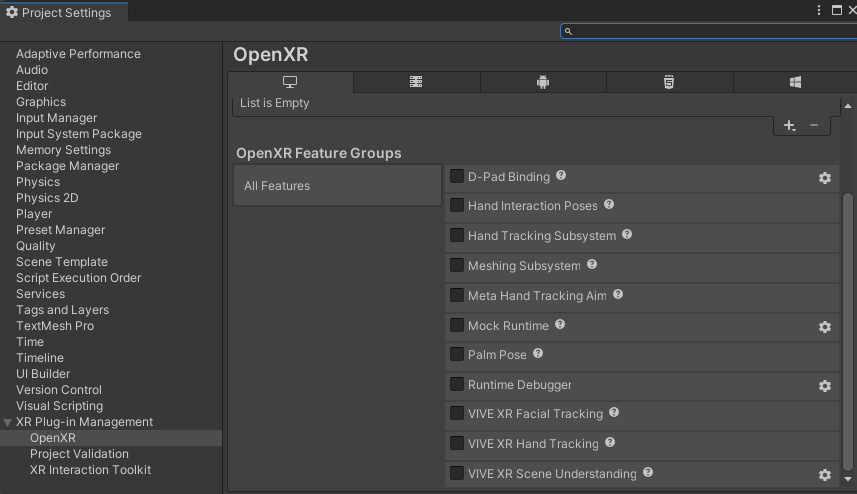This screenshot has height=494, width=857.
Task: Show help for VIVE XR Facial Tracking
Action: pos(614,412)
